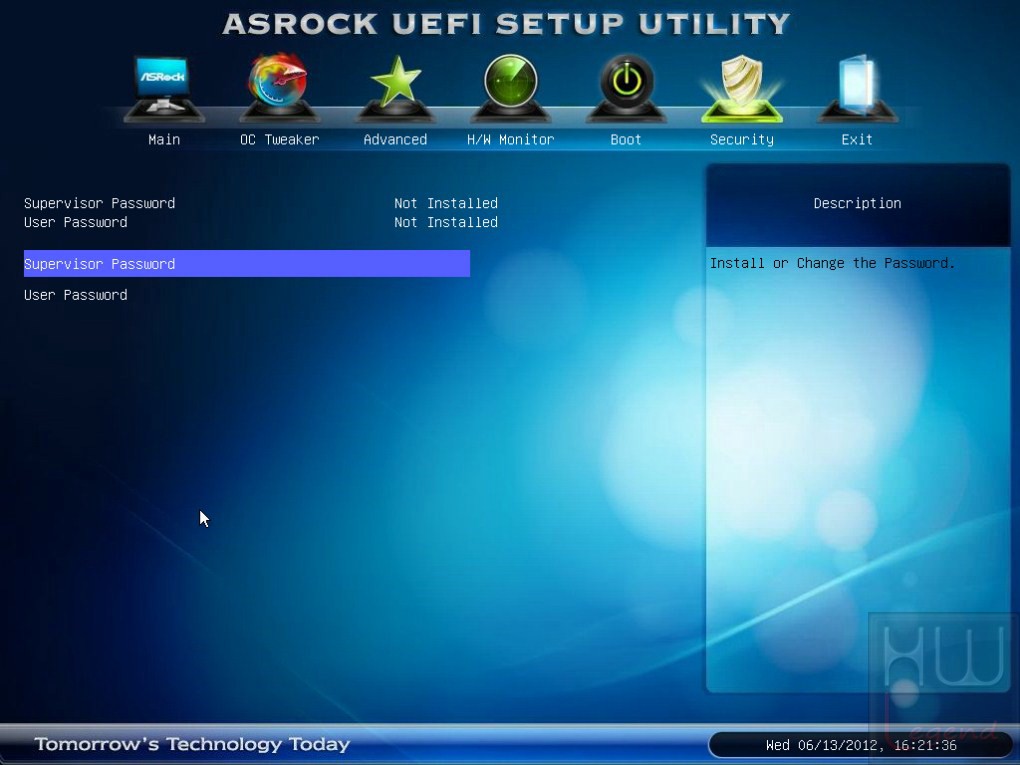This screenshot has height=765, width=1020.
Task: Click the Supervisor Password status label
Action: click(x=100, y=203)
